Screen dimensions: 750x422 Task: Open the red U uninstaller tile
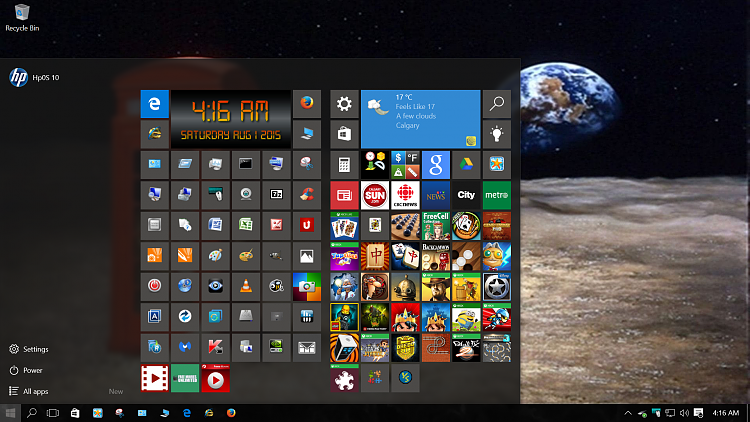(307, 225)
